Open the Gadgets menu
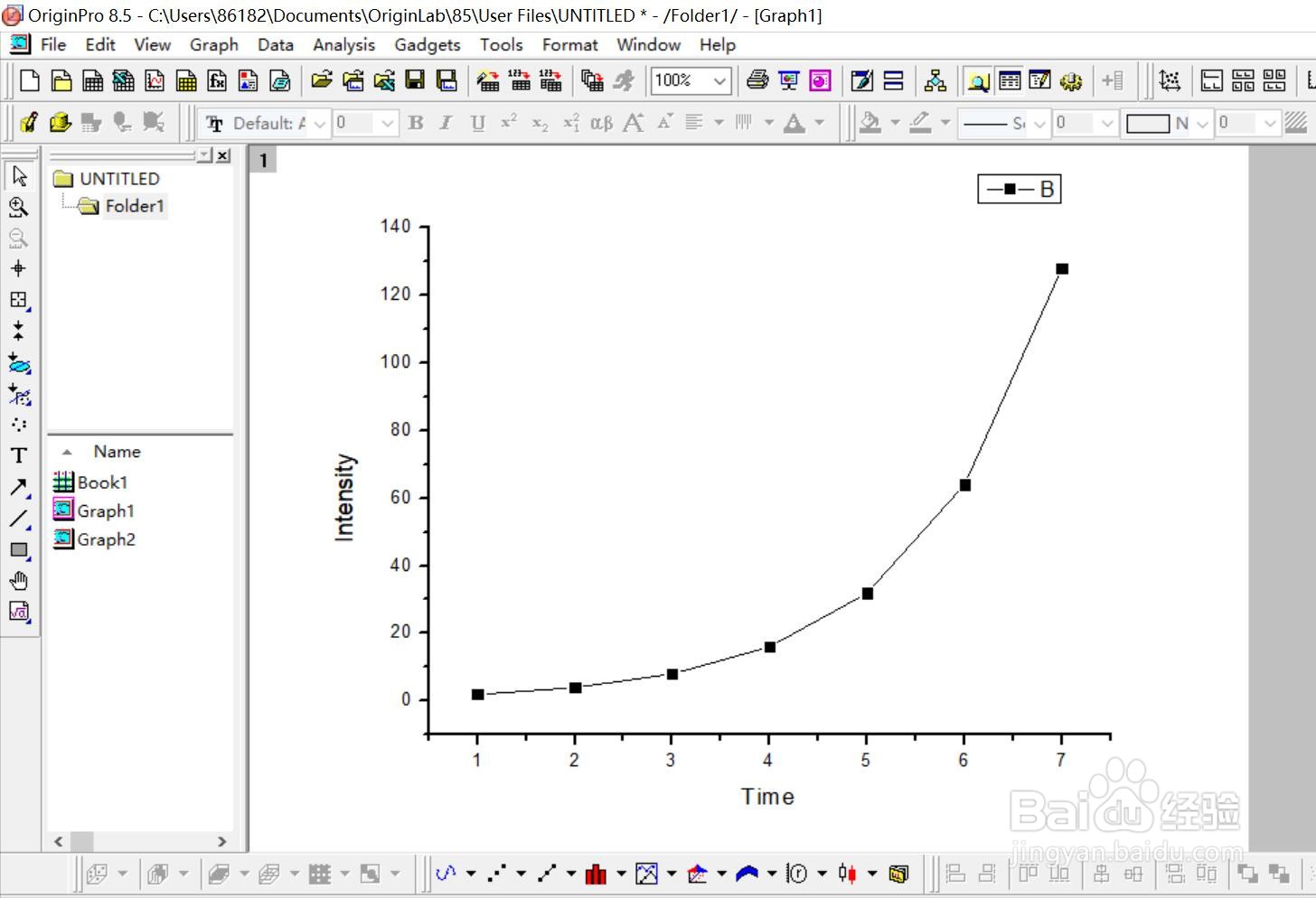Viewport: 1316px width, 898px height. click(x=428, y=44)
